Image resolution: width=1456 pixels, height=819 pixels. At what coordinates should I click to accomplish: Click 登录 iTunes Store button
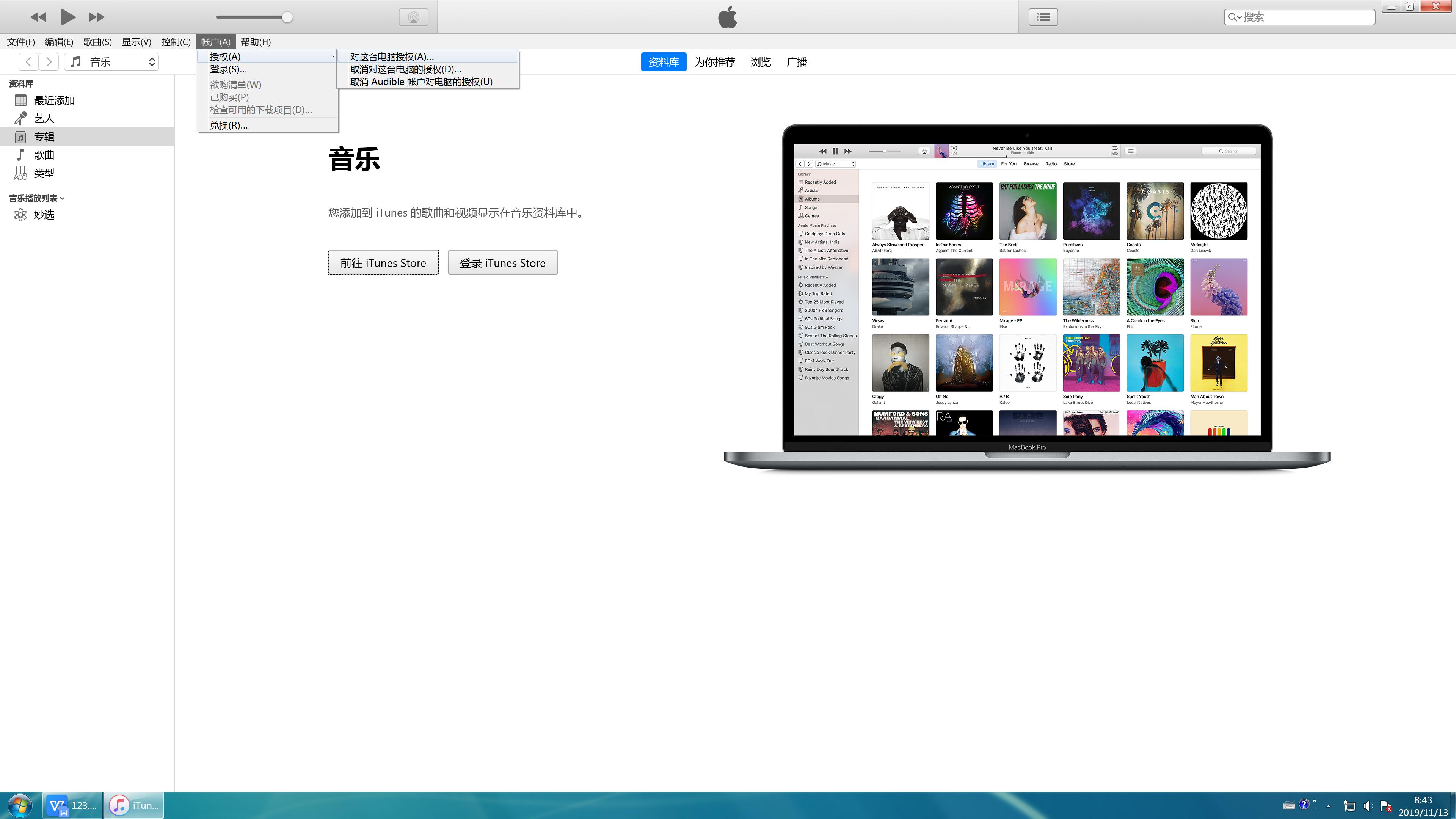502,262
